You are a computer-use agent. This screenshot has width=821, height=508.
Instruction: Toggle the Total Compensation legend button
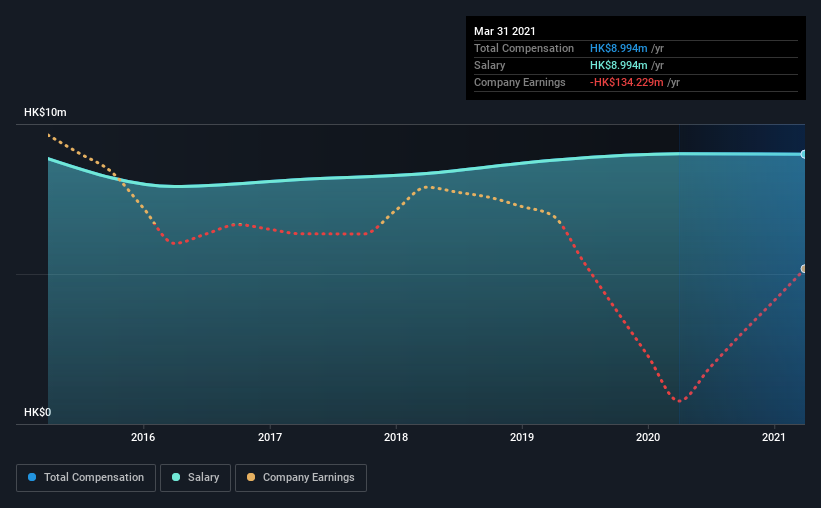pyautogui.click(x=86, y=478)
